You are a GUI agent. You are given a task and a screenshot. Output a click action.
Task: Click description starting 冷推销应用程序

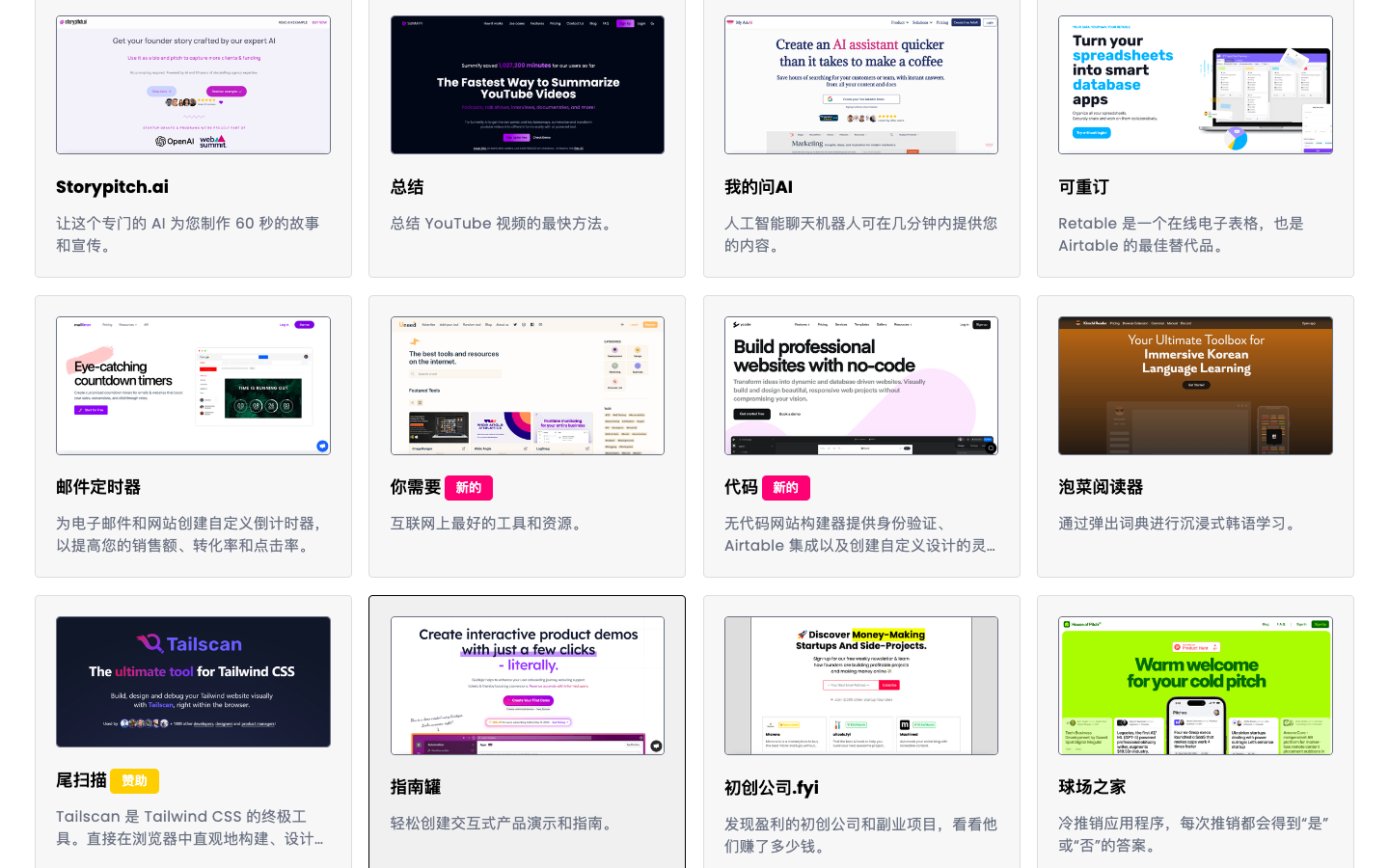(x=1194, y=834)
